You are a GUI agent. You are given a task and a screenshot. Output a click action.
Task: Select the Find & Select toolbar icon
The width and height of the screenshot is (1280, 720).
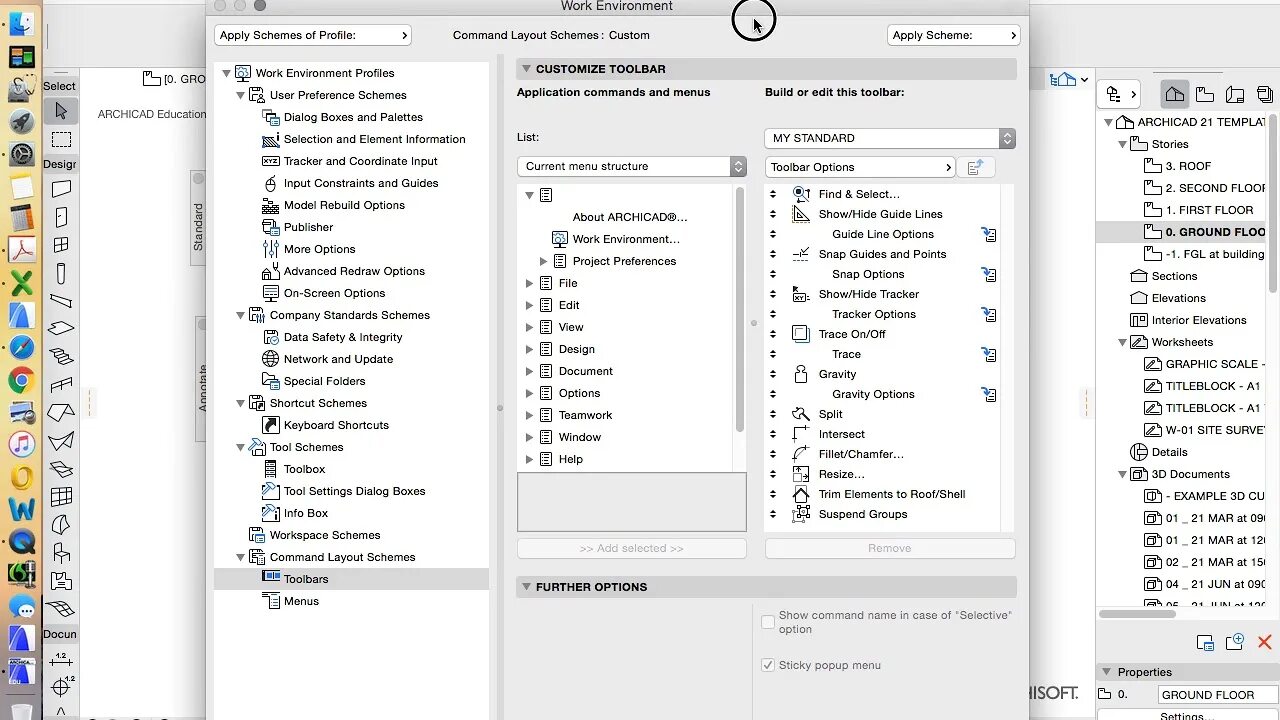(801, 194)
